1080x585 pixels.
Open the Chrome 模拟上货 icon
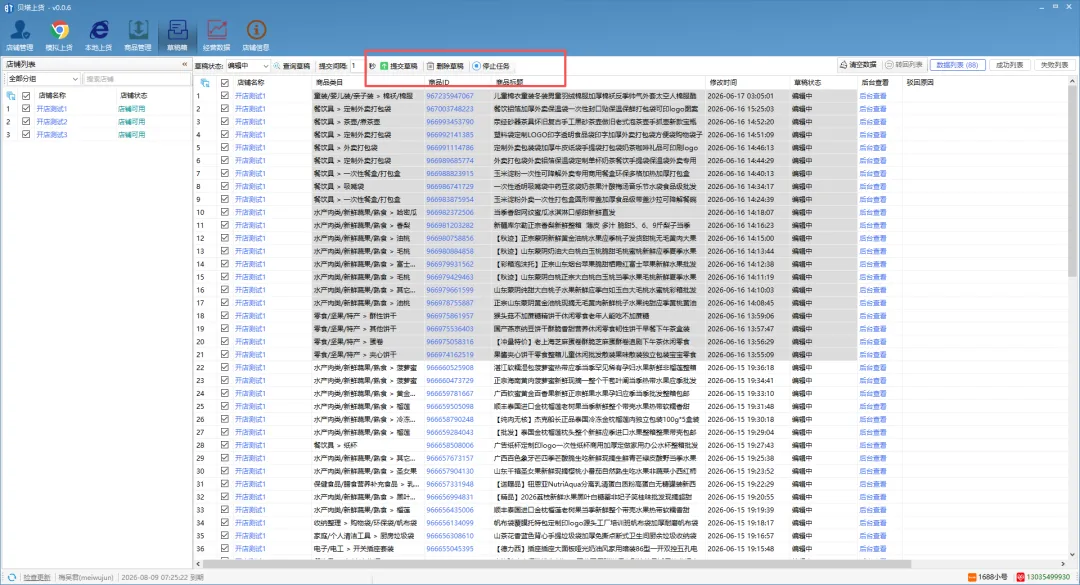[x=59, y=35]
